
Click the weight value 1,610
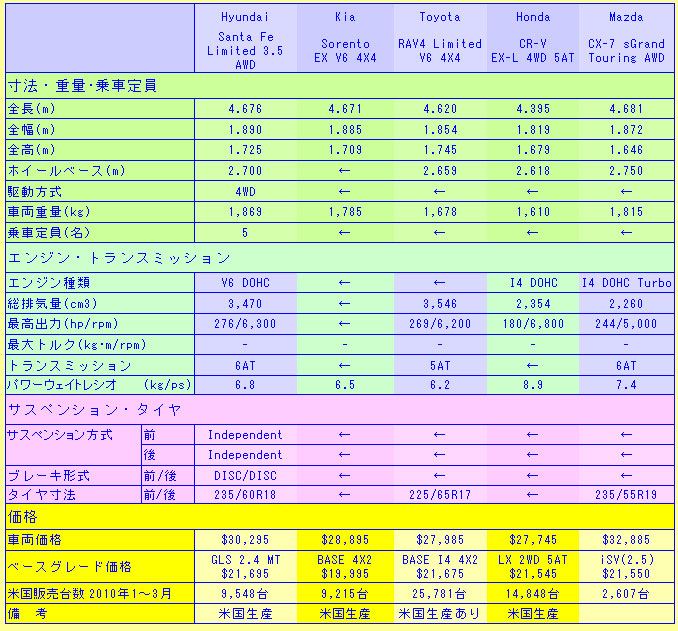533,212
